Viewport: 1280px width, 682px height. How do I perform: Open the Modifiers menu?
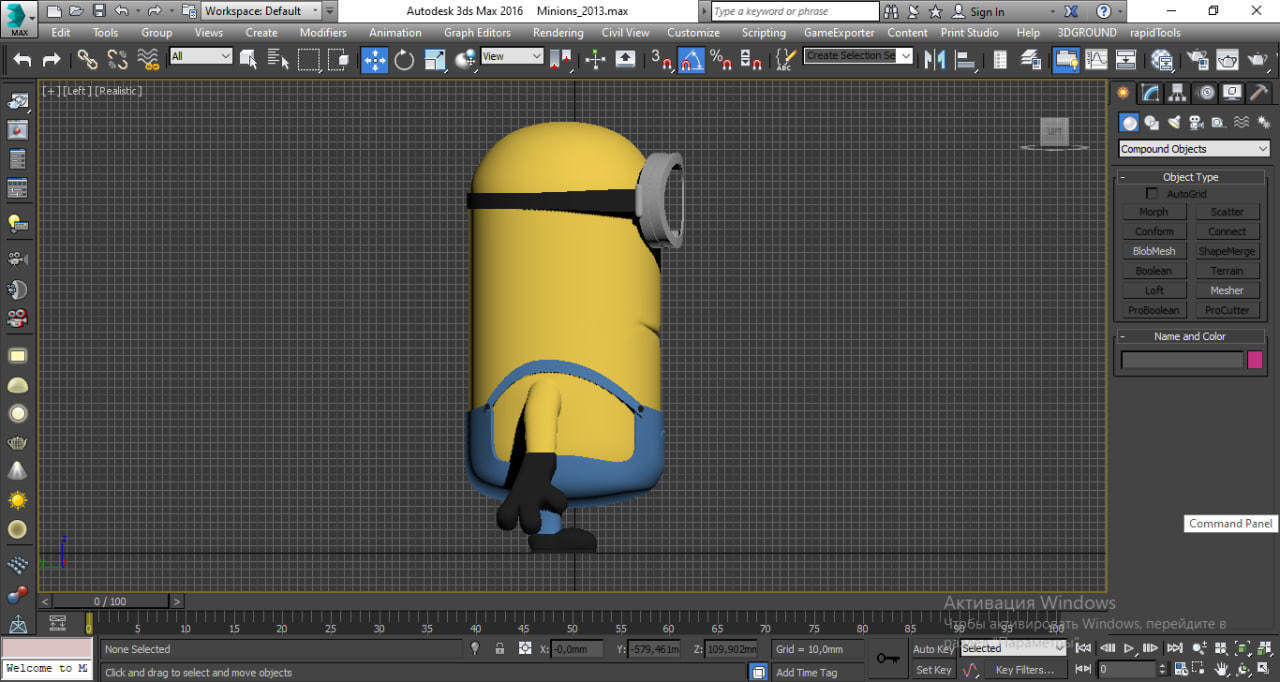(x=323, y=33)
